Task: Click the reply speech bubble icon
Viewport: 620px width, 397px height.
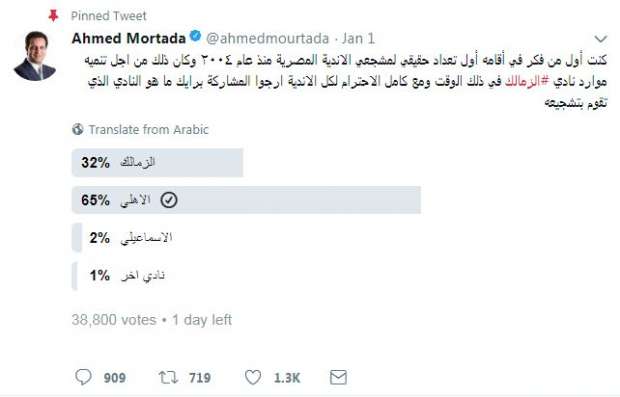Action: click(83, 377)
